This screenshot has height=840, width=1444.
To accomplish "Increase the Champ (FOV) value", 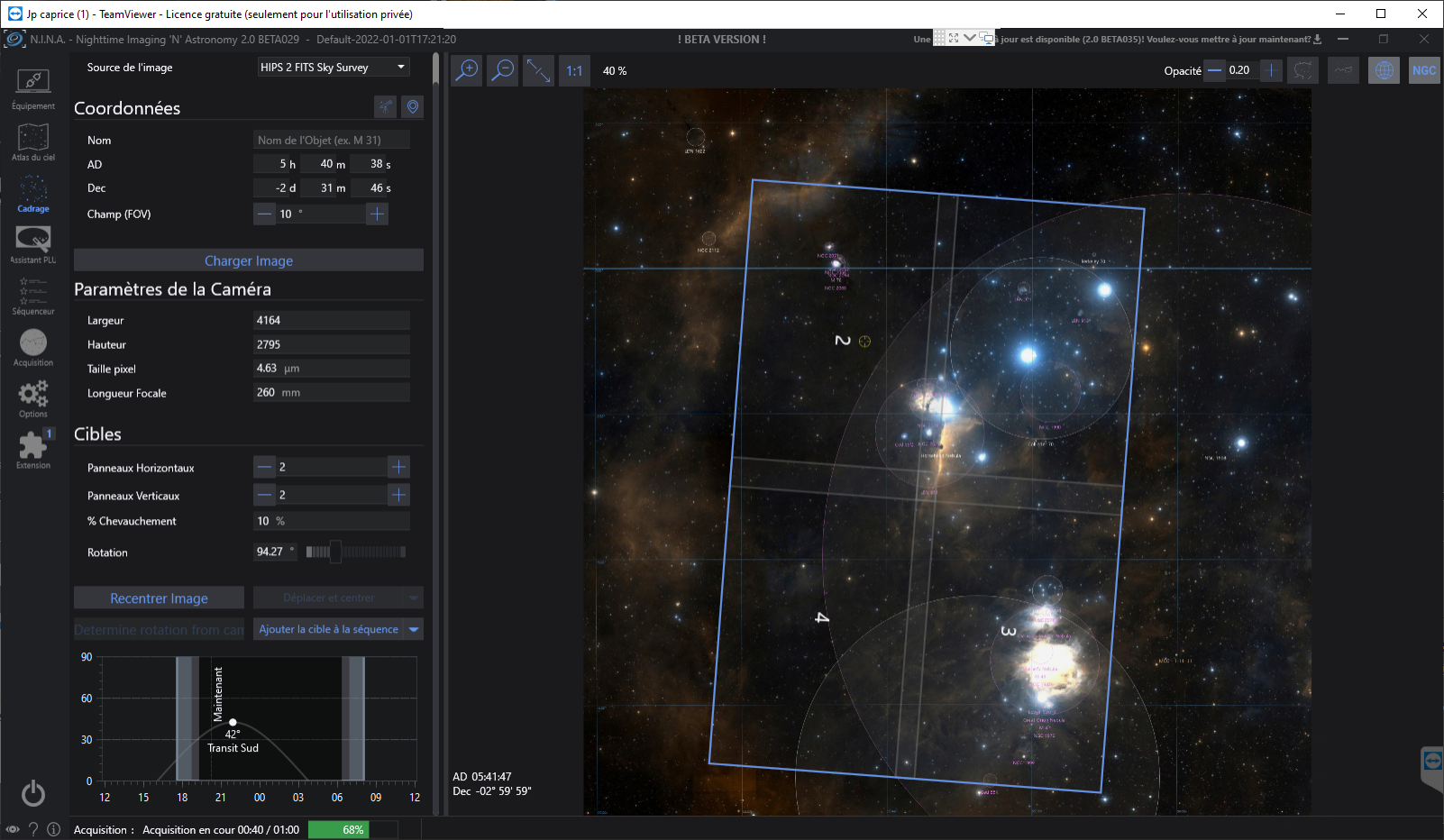I will coord(378,214).
